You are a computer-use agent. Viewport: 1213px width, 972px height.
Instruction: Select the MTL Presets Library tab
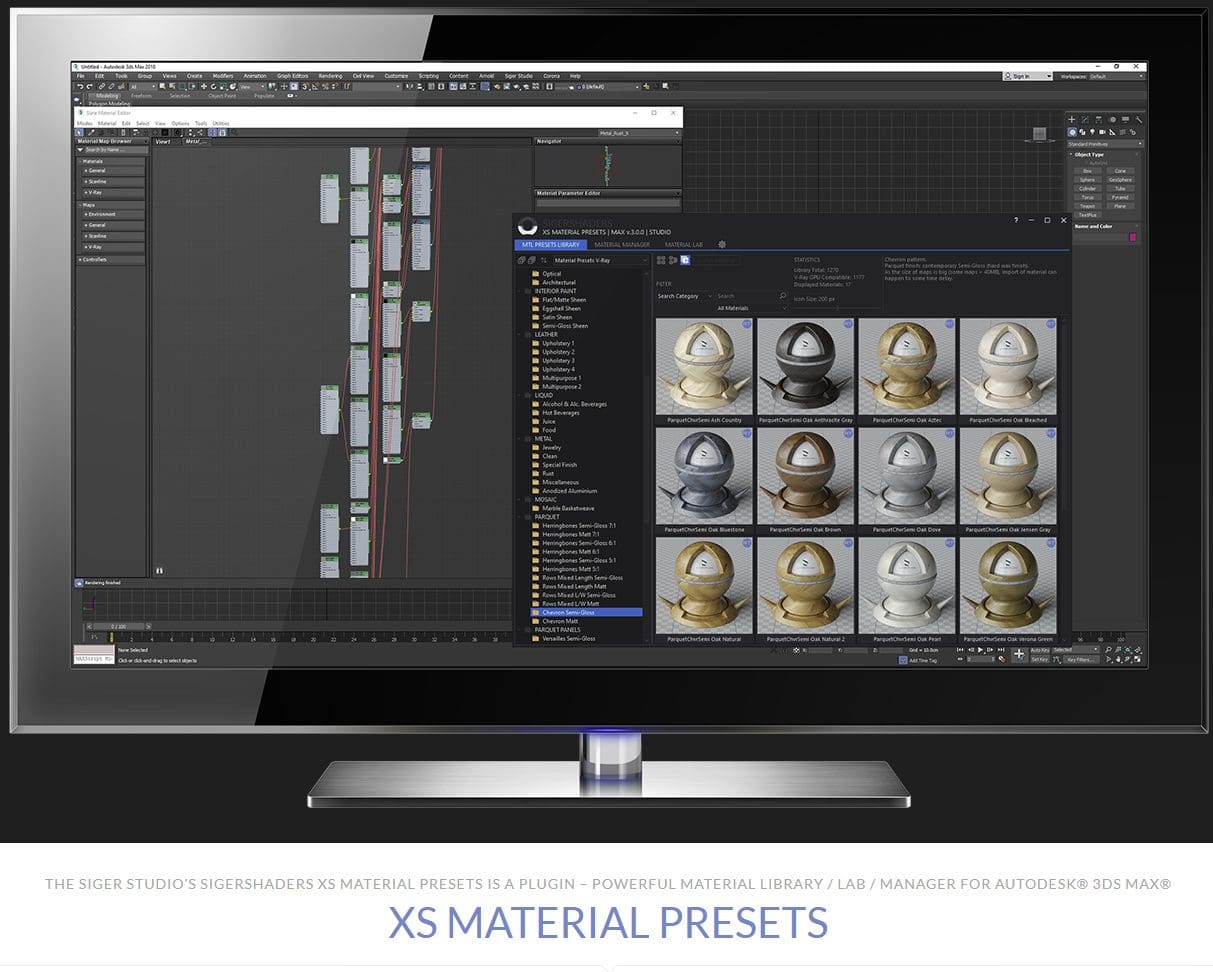click(551, 244)
